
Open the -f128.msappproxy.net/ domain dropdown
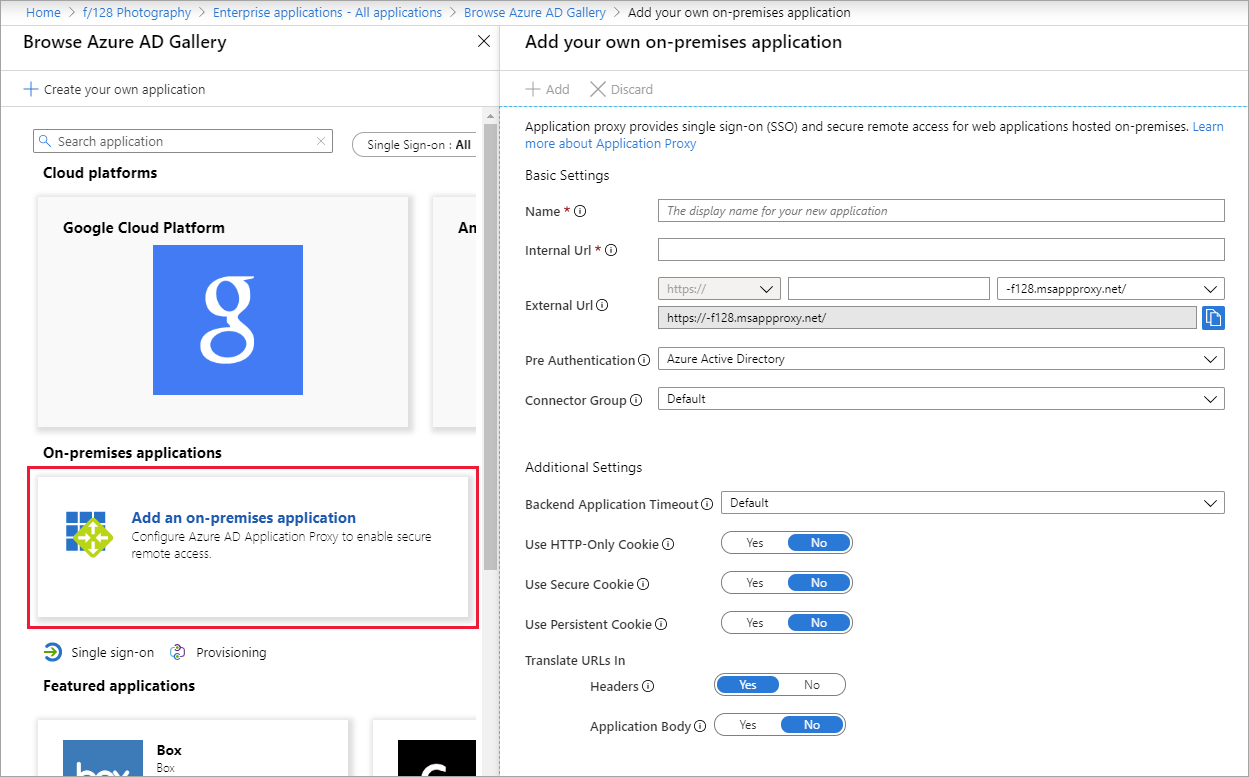coord(1111,289)
